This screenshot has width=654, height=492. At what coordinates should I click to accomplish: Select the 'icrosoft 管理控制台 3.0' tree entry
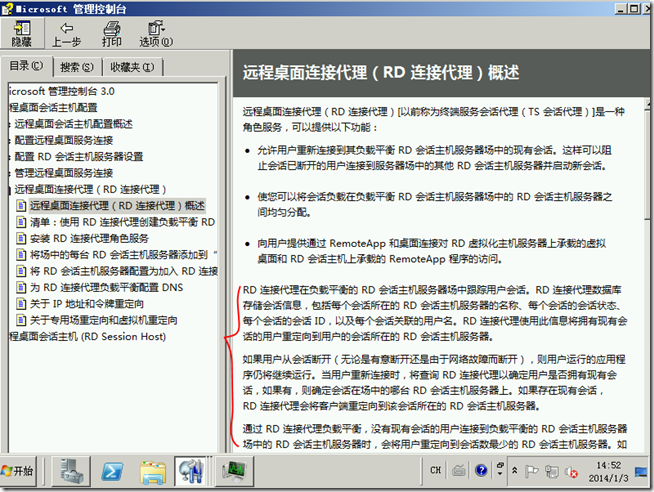click(x=61, y=91)
